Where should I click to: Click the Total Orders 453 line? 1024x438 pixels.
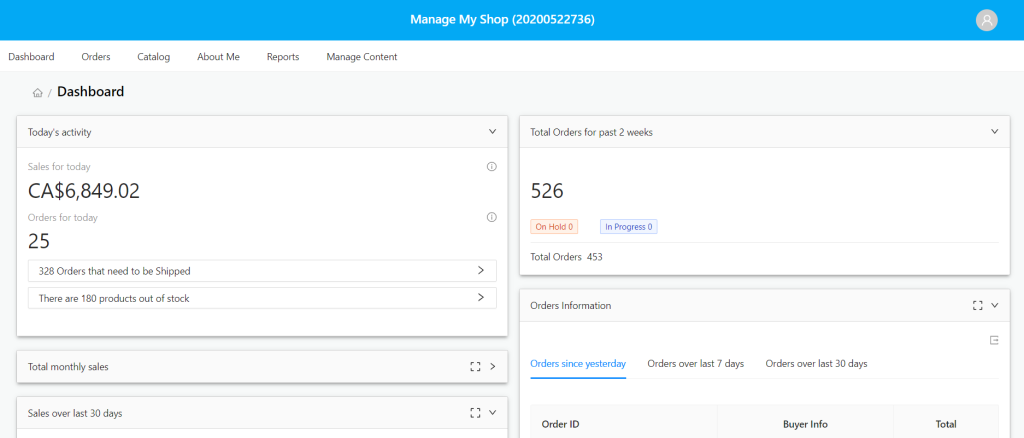pos(566,257)
